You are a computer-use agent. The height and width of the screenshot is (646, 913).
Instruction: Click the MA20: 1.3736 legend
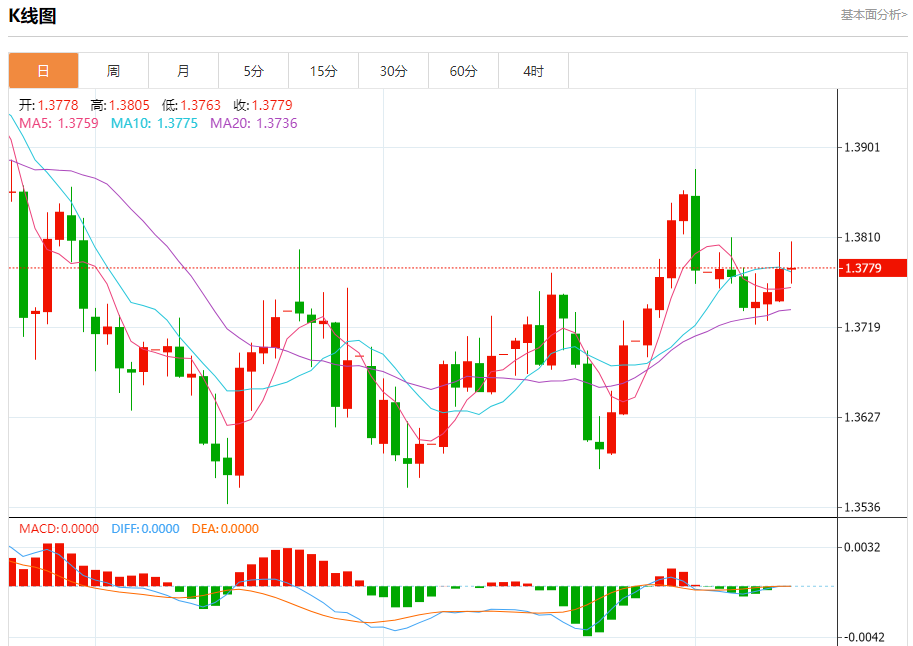coord(254,123)
